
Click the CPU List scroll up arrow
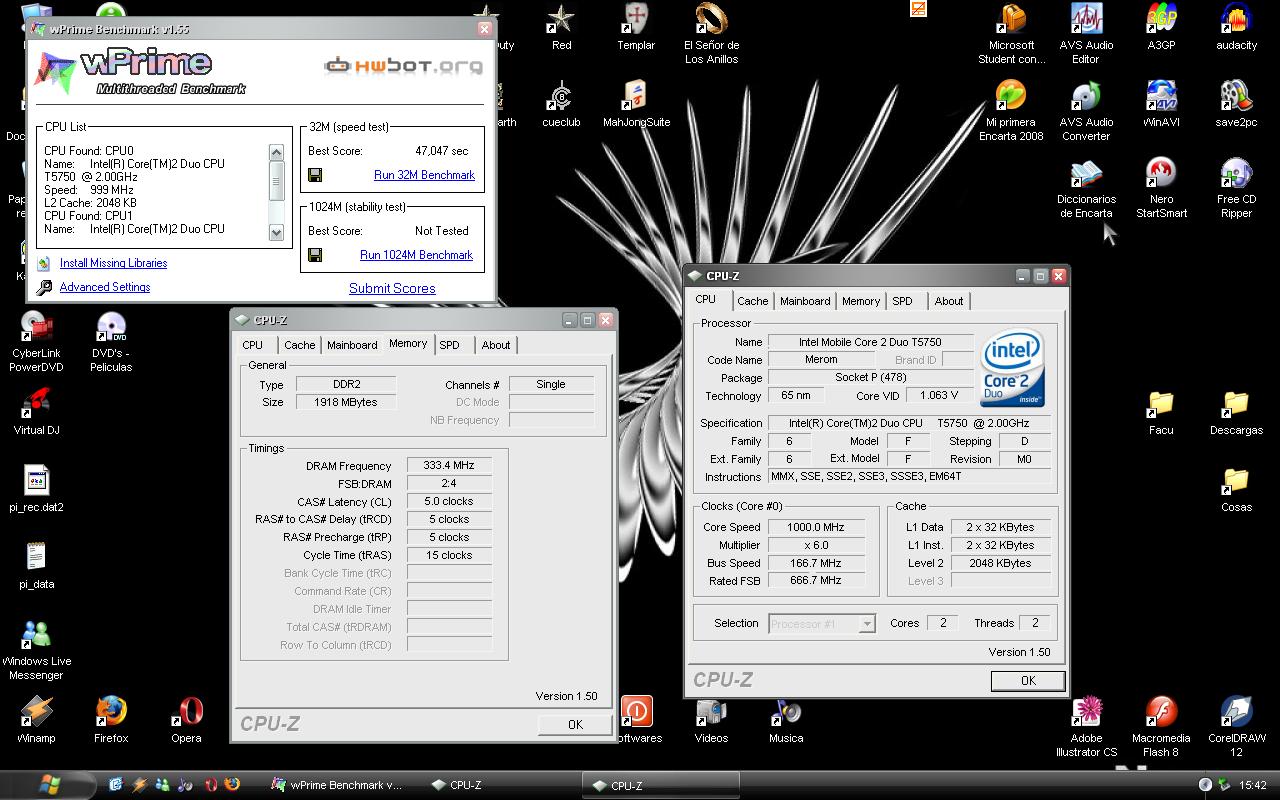(x=276, y=152)
